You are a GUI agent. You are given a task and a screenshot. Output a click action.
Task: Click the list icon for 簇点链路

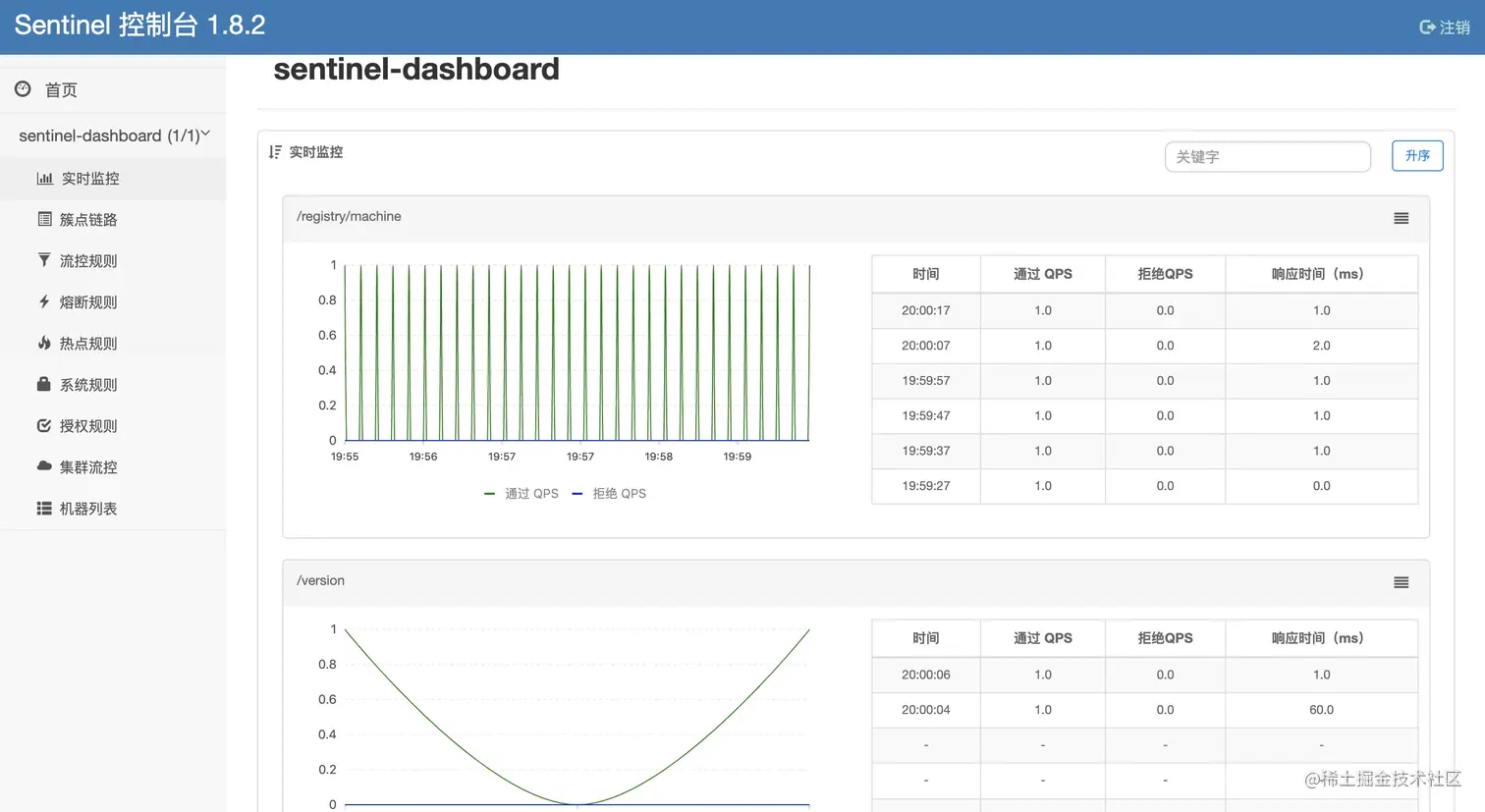tap(44, 219)
